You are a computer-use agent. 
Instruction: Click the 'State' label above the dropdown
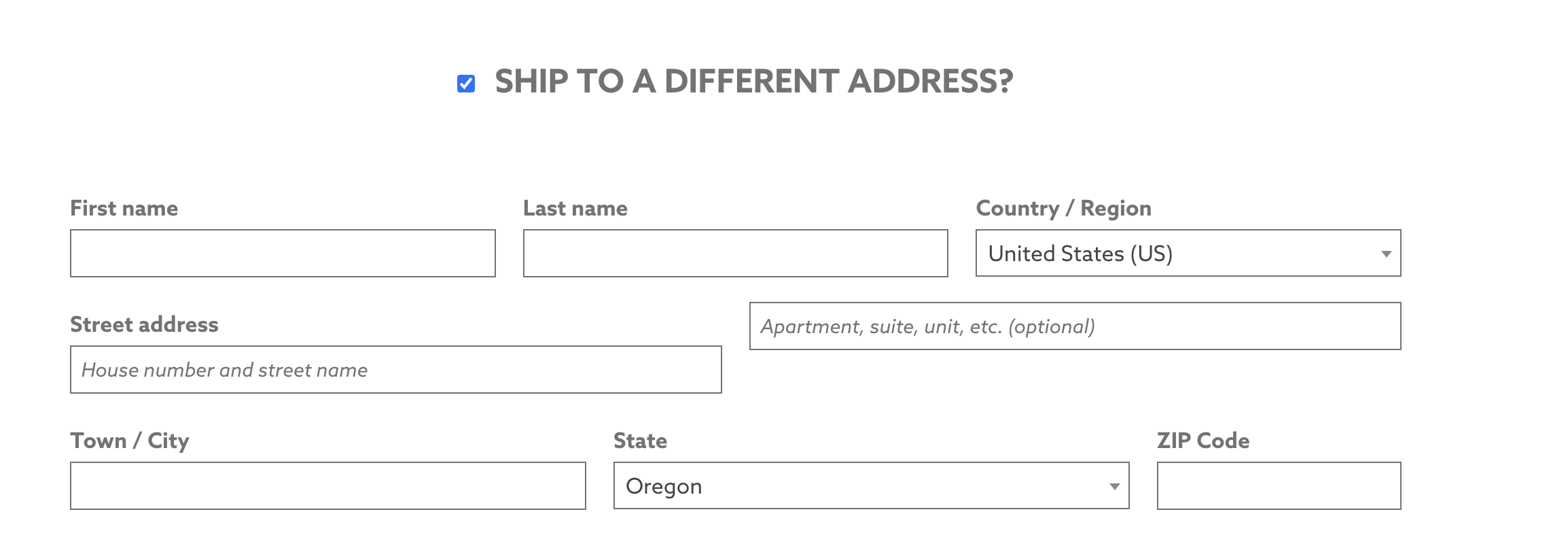(640, 441)
